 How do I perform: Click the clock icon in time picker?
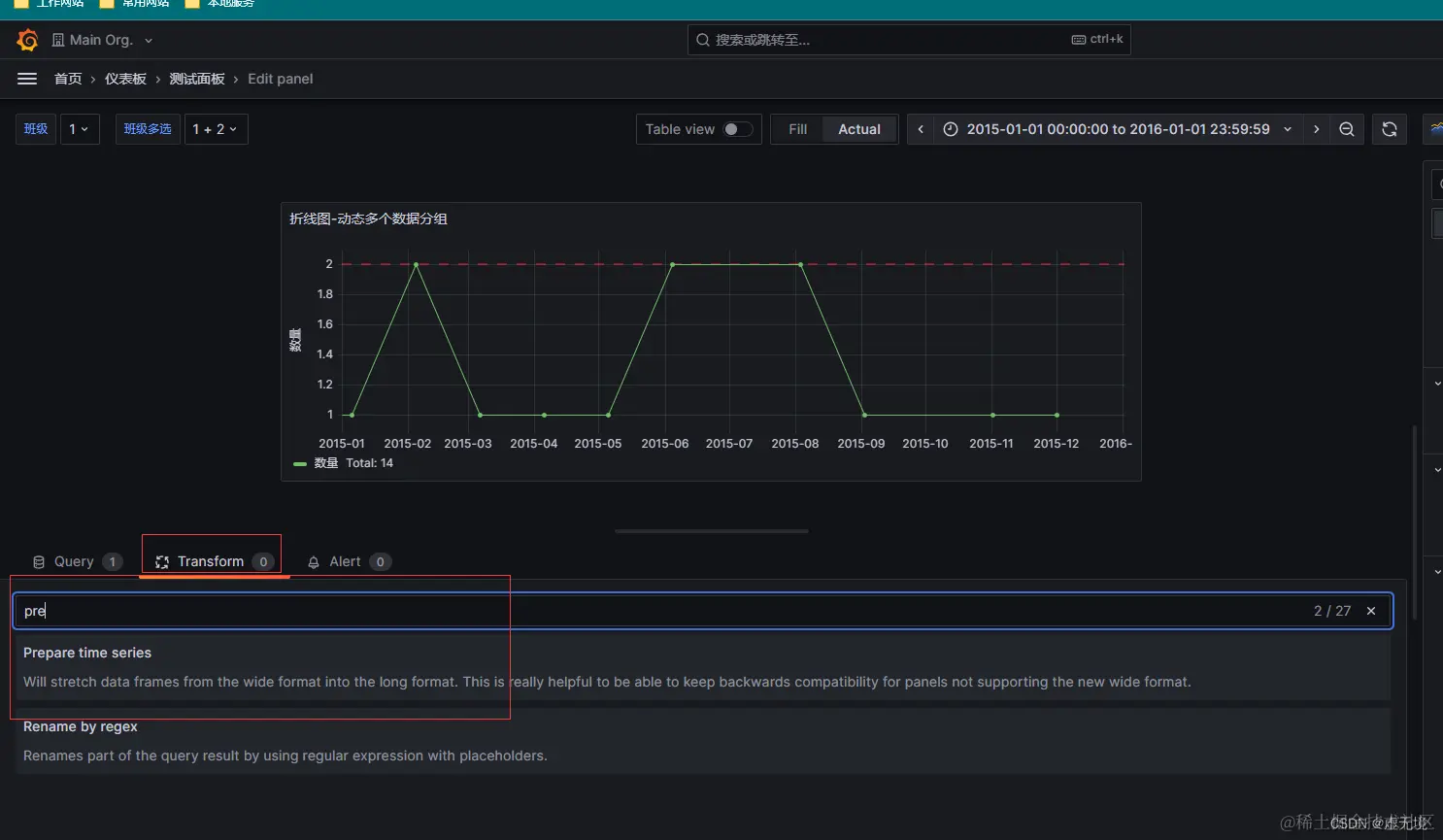(x=951, y=129)
